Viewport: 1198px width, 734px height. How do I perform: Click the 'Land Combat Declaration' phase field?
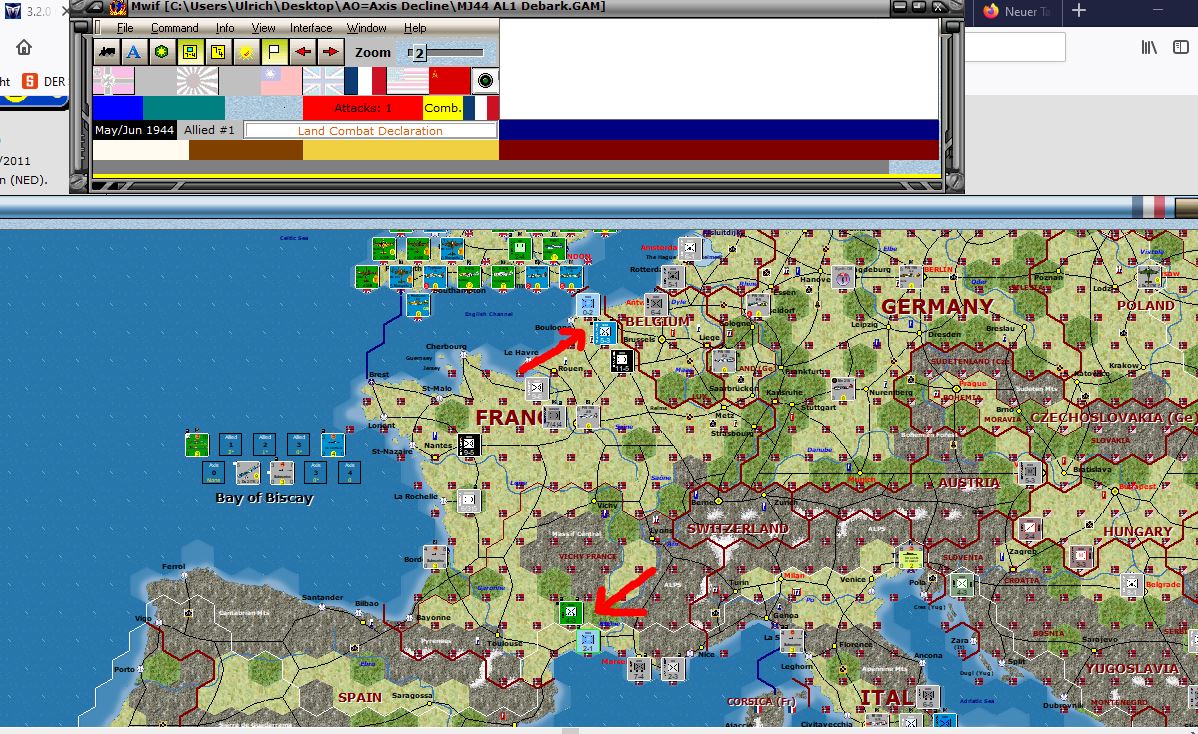pos(370,131)
